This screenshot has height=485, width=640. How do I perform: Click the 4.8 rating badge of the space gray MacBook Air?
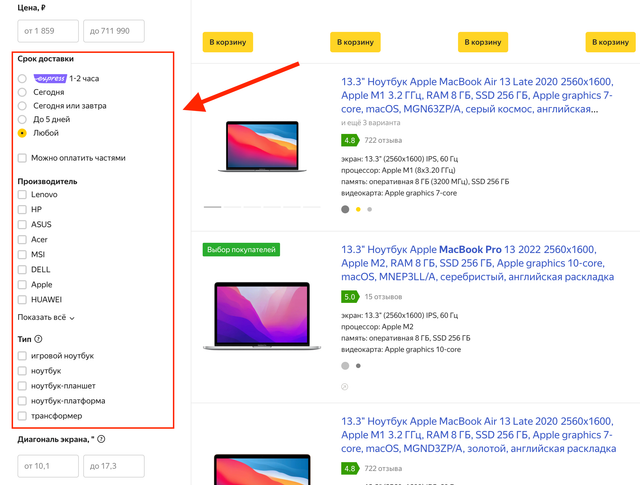pos(350,140)
